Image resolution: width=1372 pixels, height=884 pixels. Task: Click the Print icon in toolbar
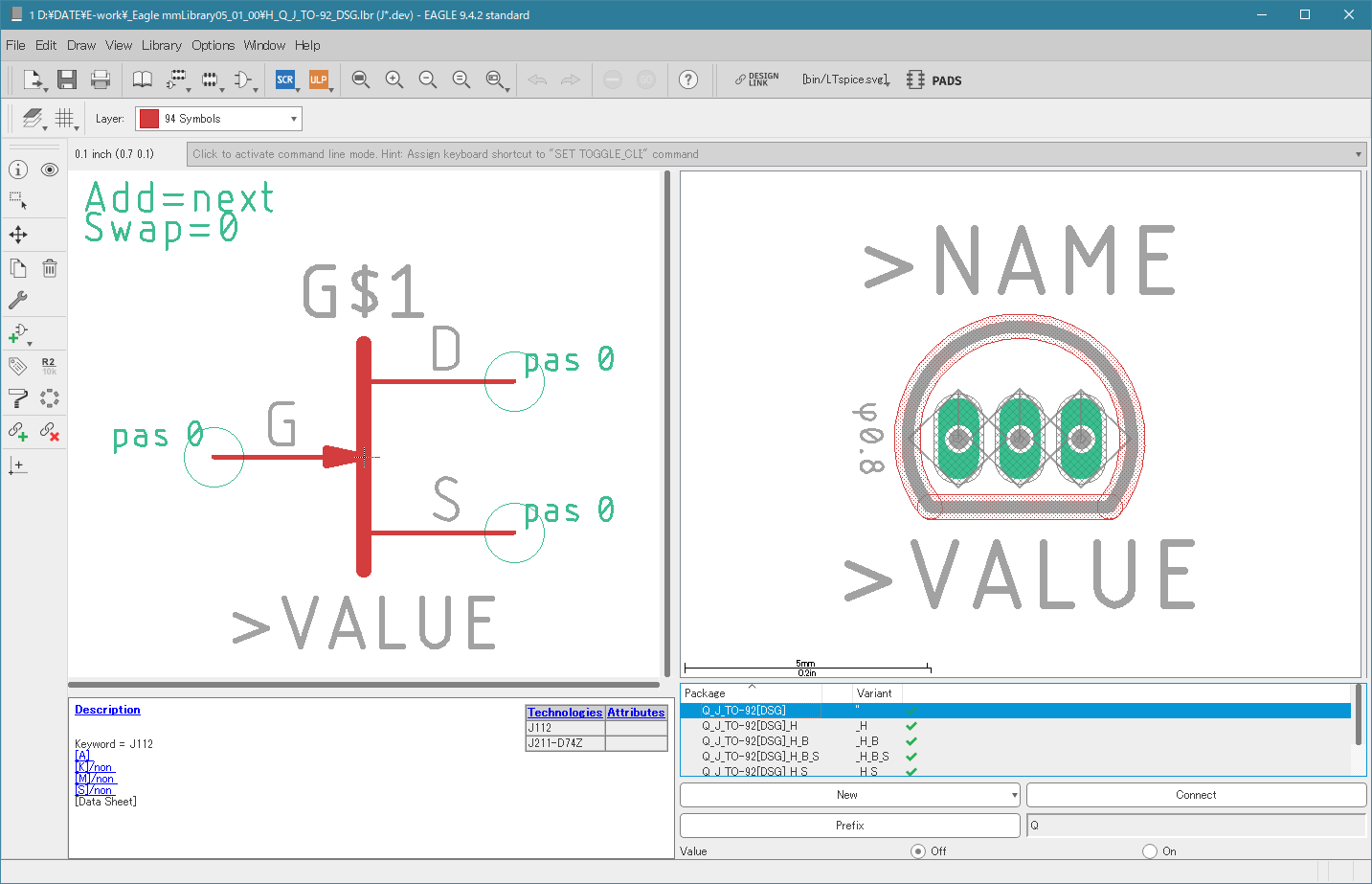click(x=101, y=79)
